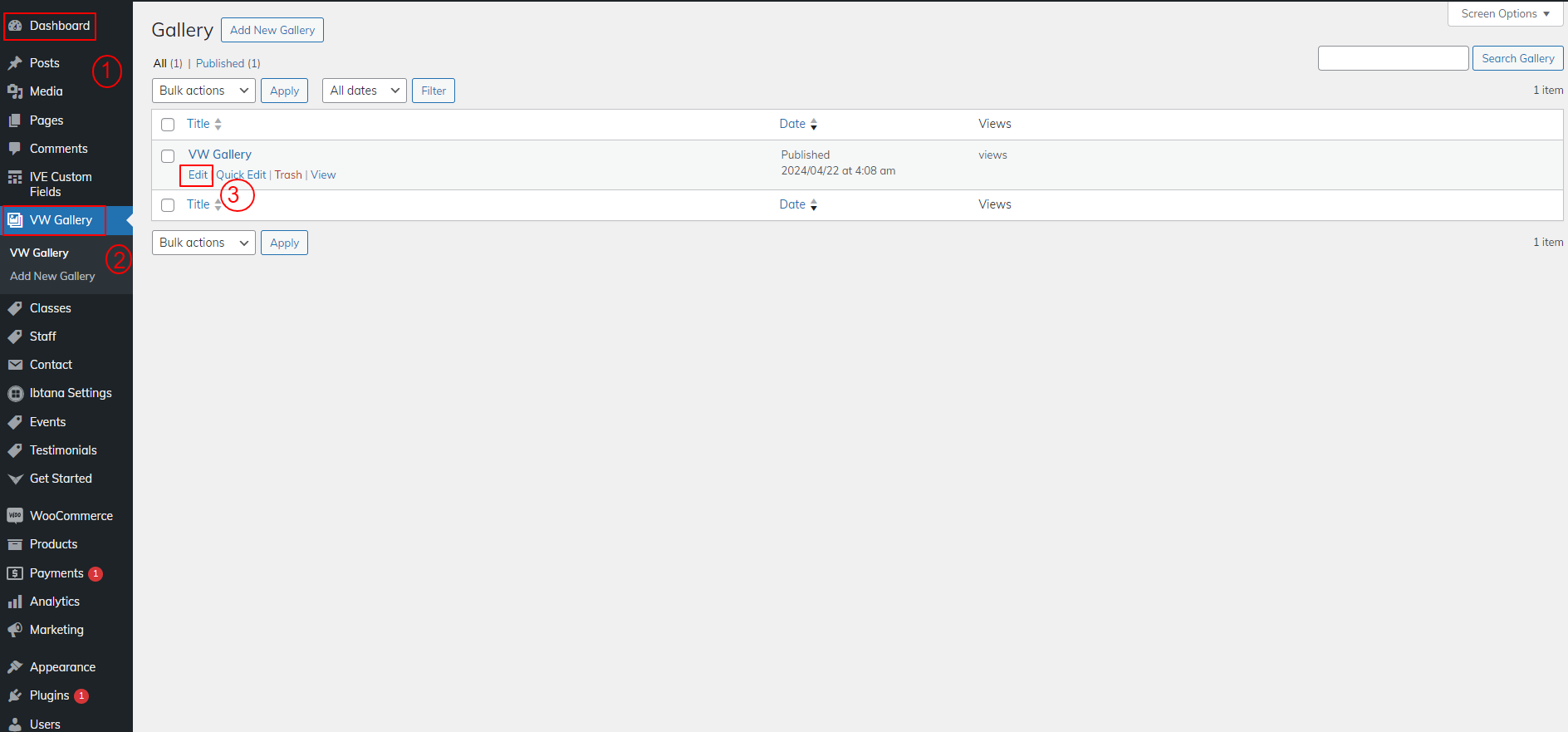Screen dimensions: 1568x732
Task: Sort the table by Date column header
Action: coord(792,124)
